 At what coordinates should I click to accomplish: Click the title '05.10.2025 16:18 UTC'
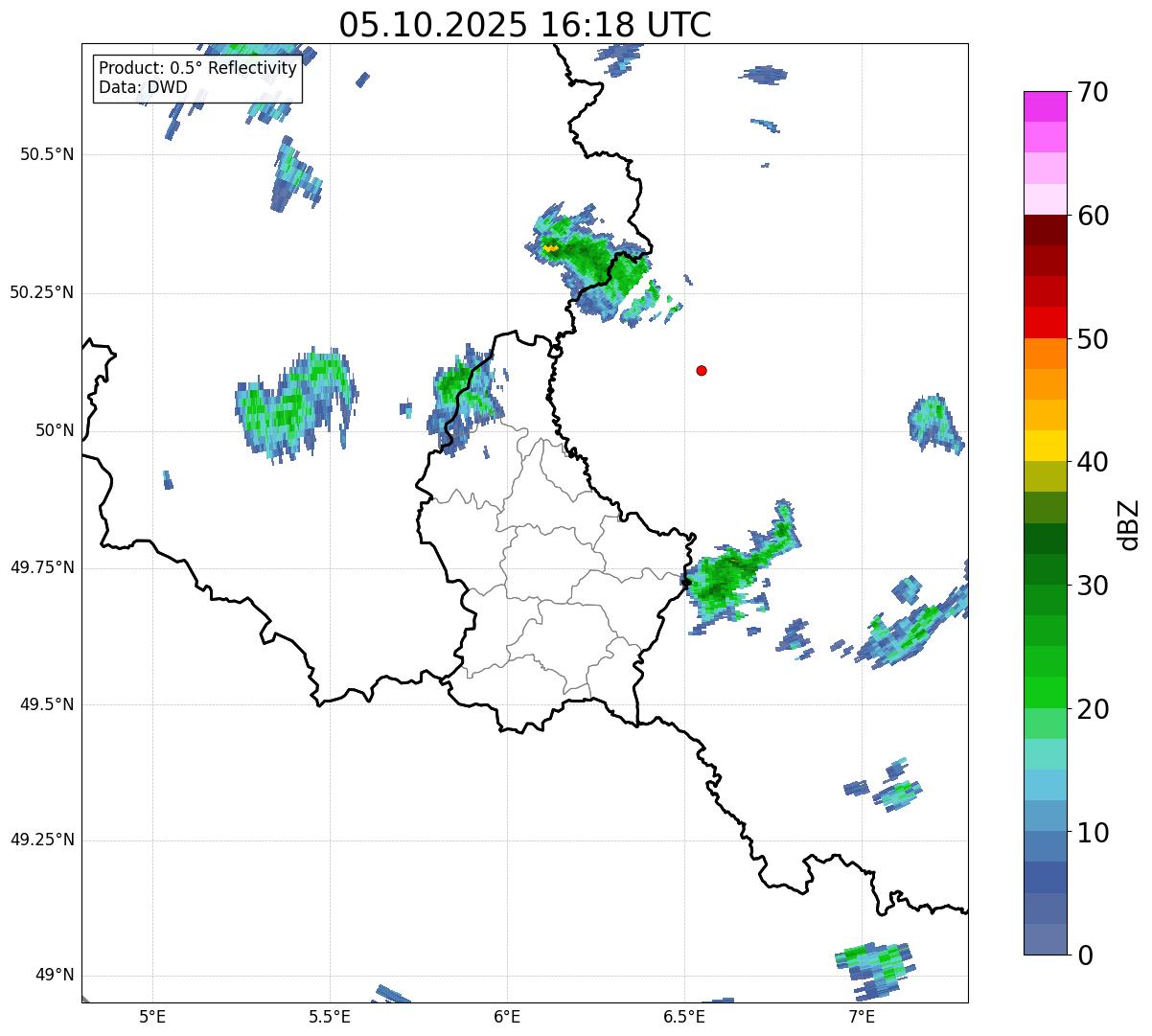tap(525, 25)
